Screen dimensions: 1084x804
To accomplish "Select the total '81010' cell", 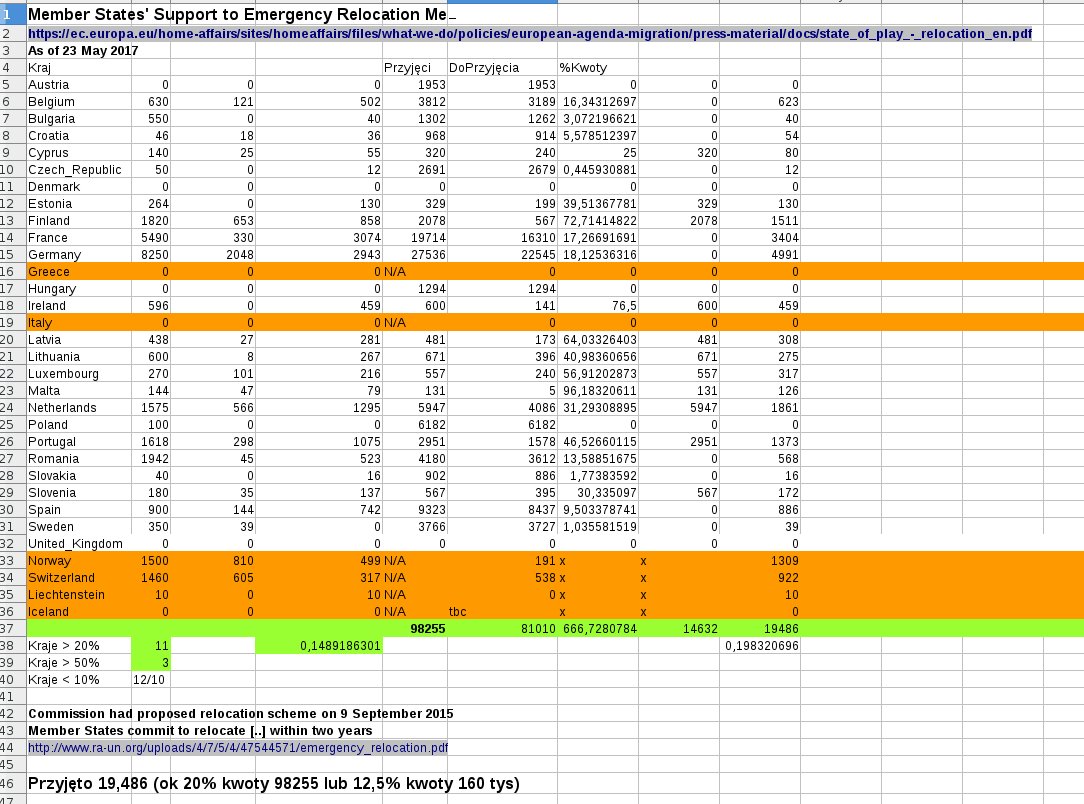I will 502,628.
